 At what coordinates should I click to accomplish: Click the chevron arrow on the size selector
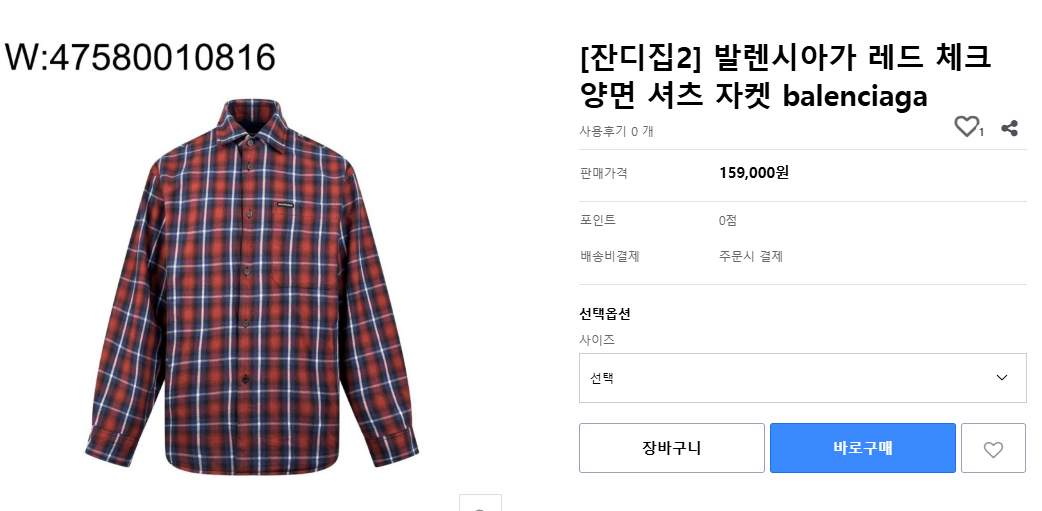coord(1002,378)
